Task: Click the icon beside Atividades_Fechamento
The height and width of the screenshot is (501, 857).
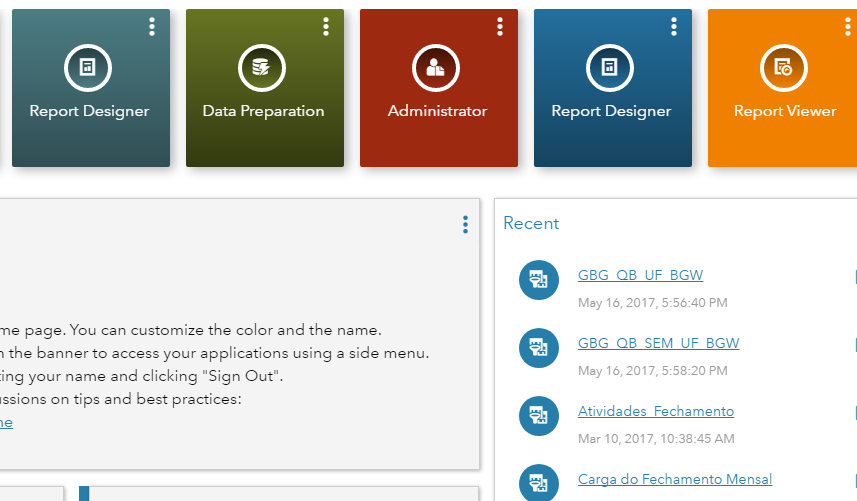Action: [x=539, y=415]
